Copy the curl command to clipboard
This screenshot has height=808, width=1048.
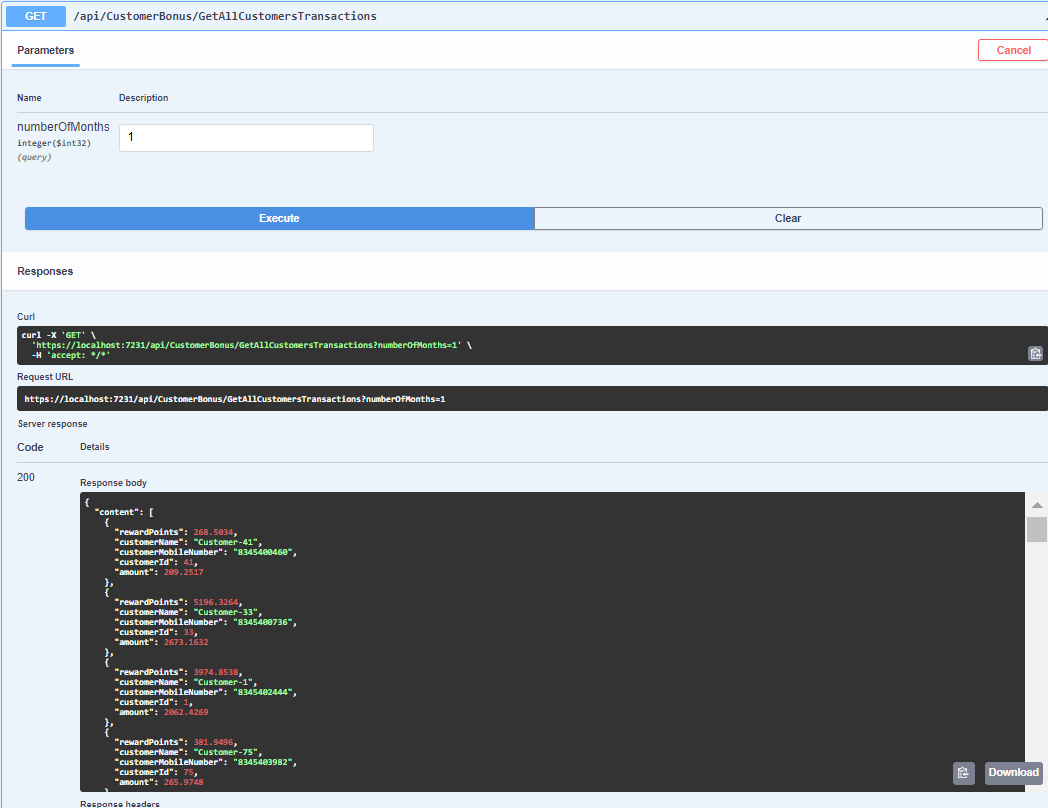coord(1035,352)
